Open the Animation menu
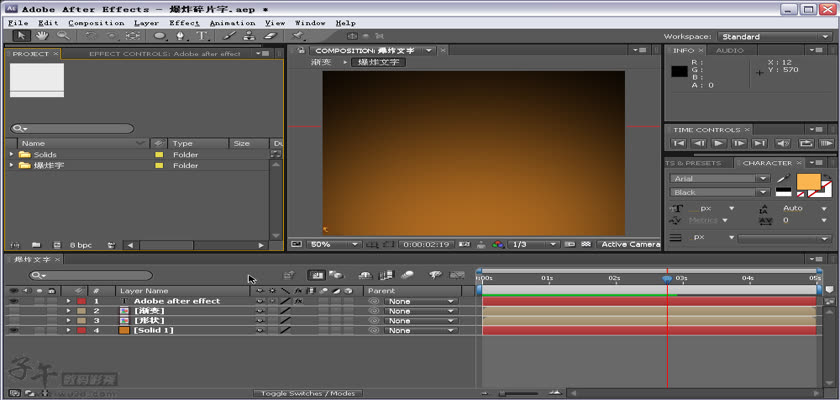 pos(232,23)
